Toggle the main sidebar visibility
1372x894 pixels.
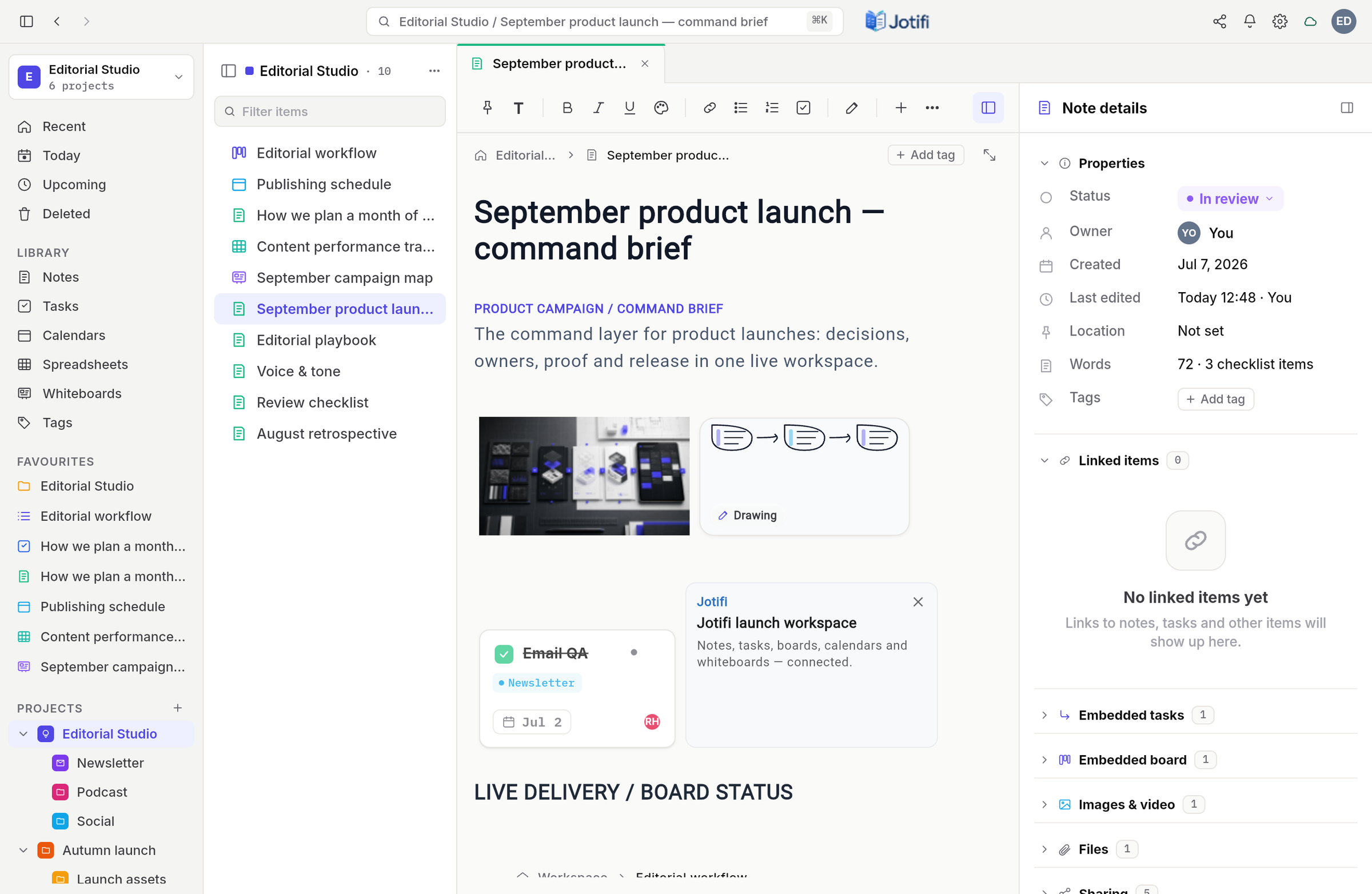[26, 21]
